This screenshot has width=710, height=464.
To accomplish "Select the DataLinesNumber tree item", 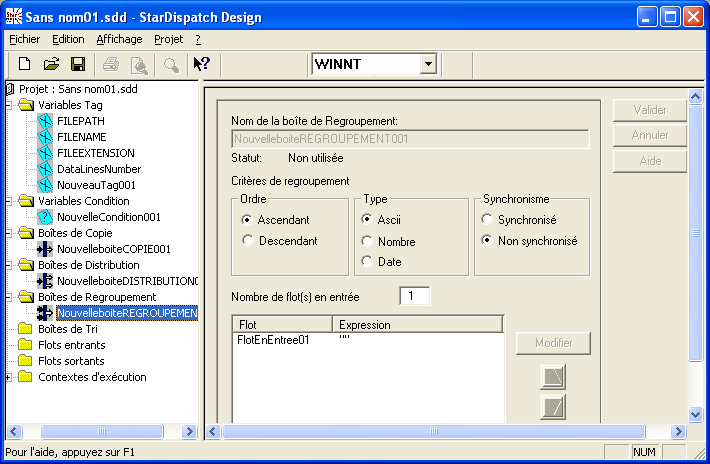I will [99, 169].
